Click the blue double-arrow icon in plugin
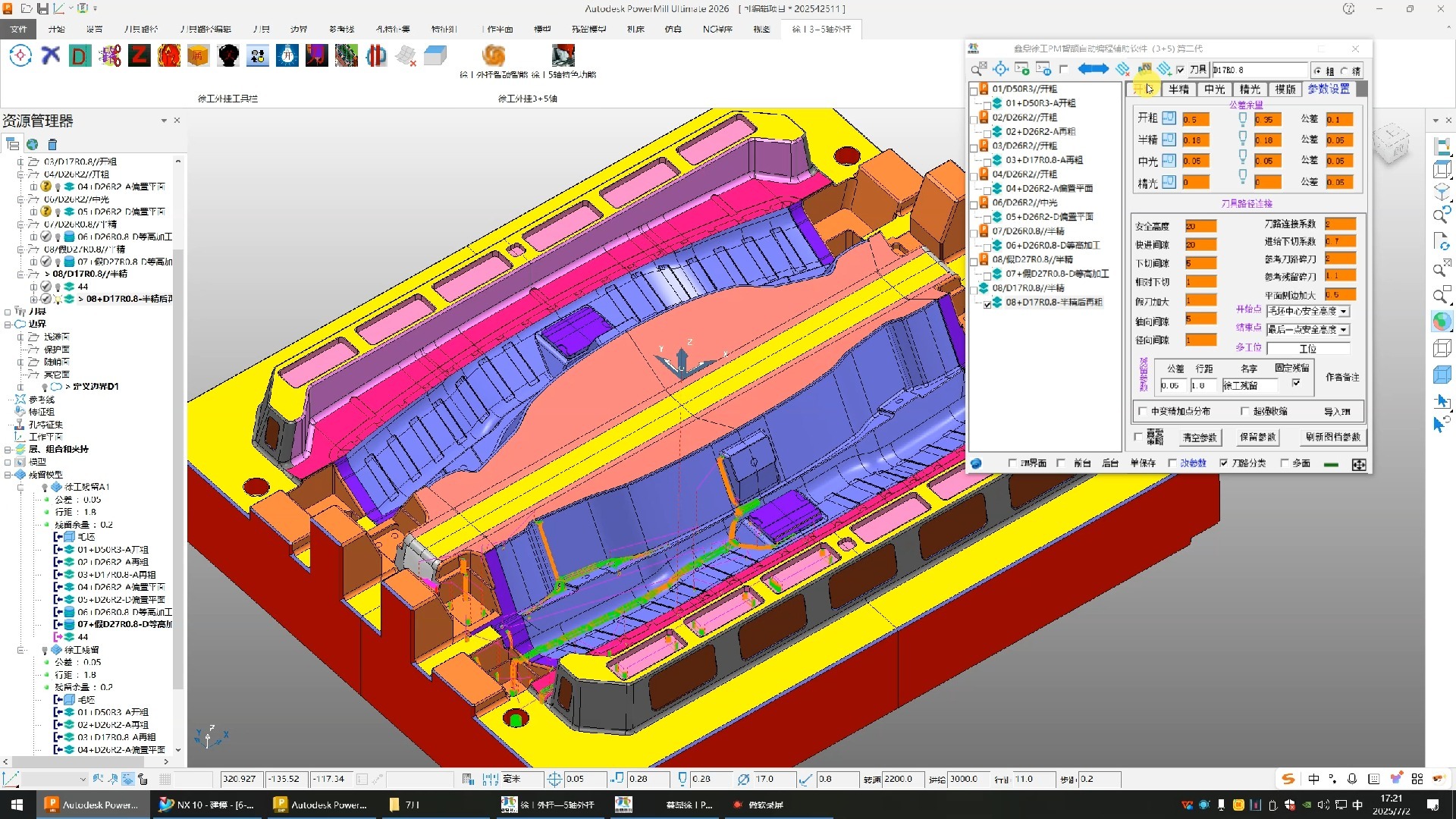This screenshot has height=819, width=1456. tap(1093, 69)
